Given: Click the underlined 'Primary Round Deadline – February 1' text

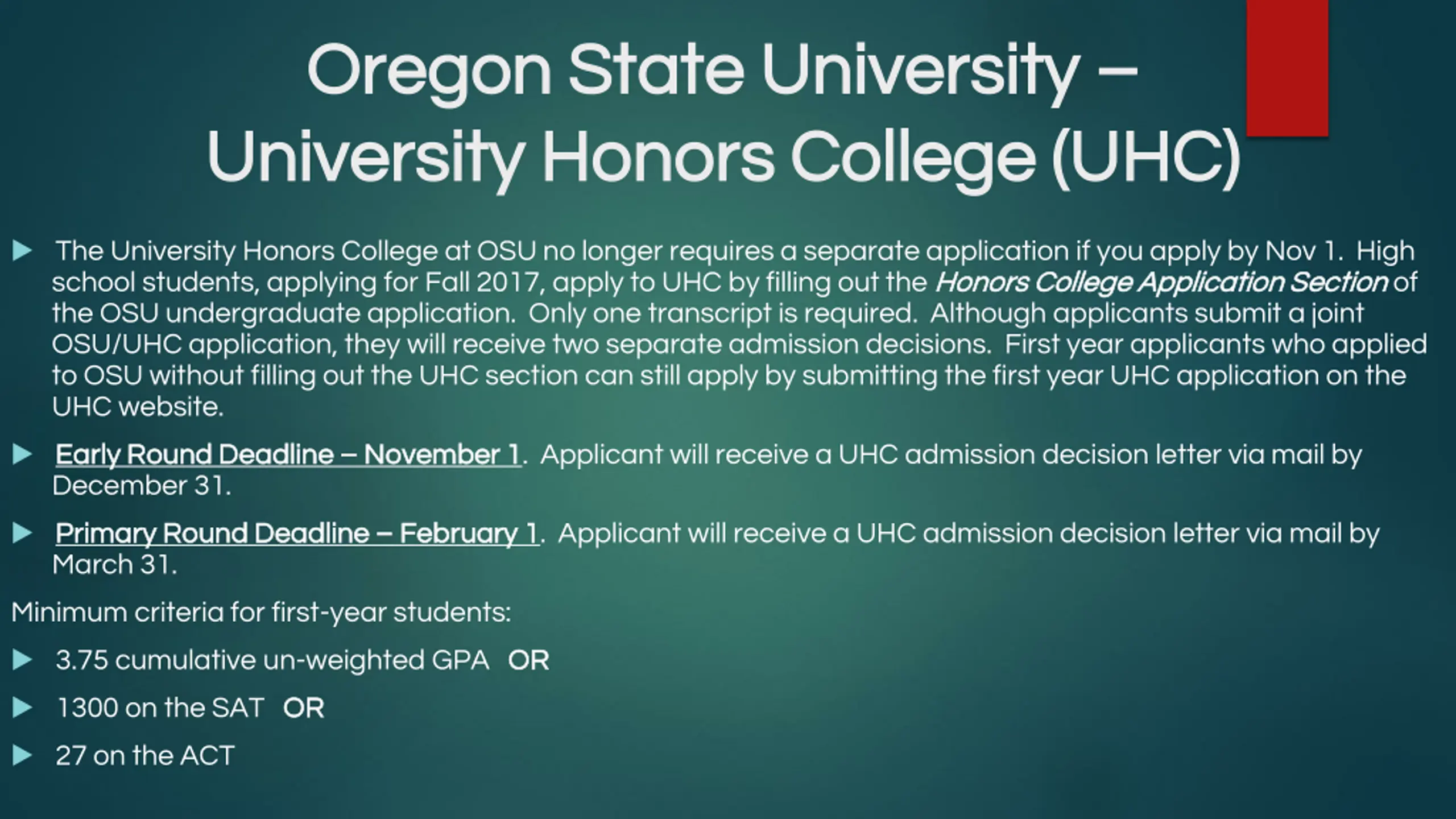Looking at the screenshot, I should (x=296, y=533).
